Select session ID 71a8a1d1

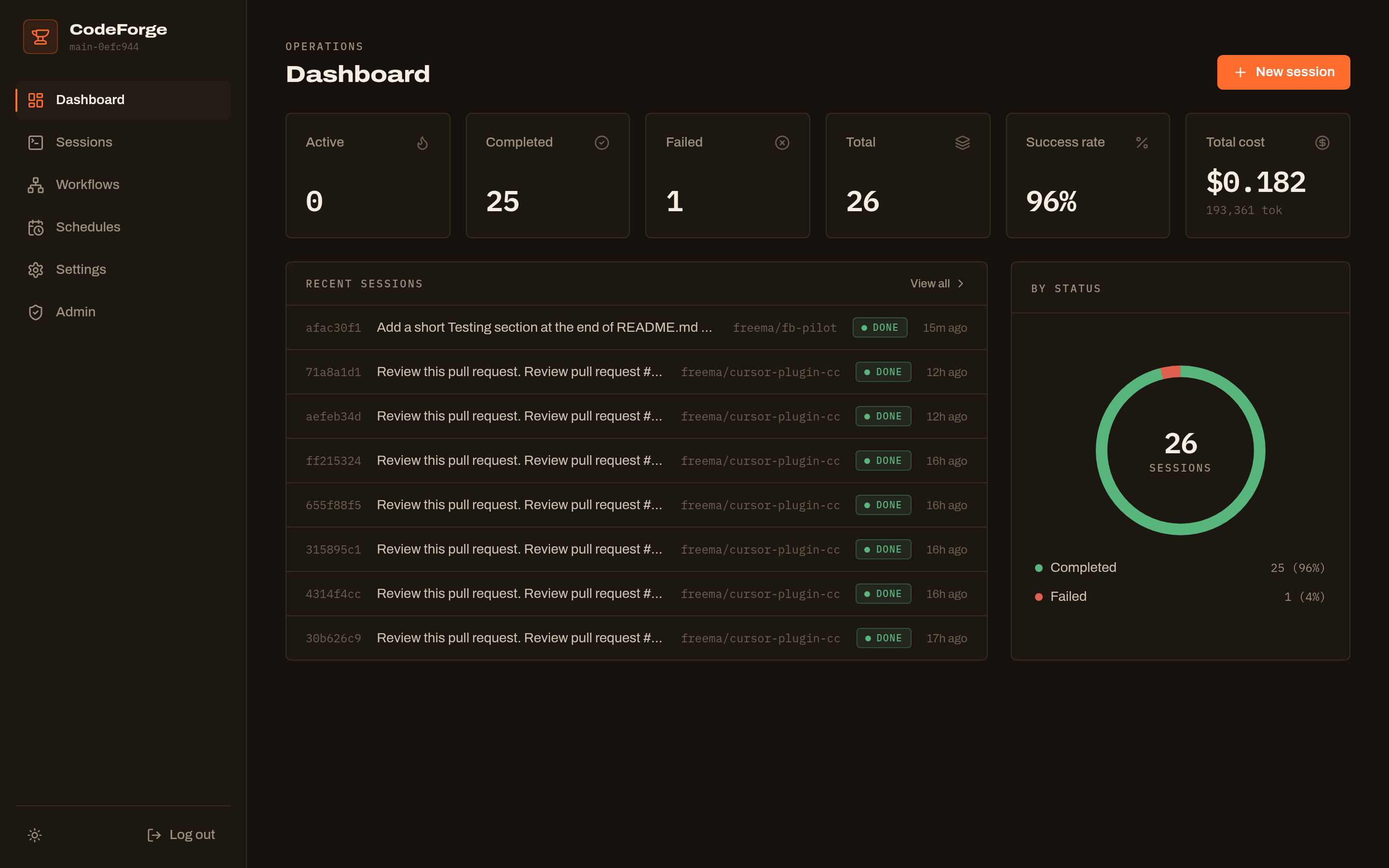333,373
